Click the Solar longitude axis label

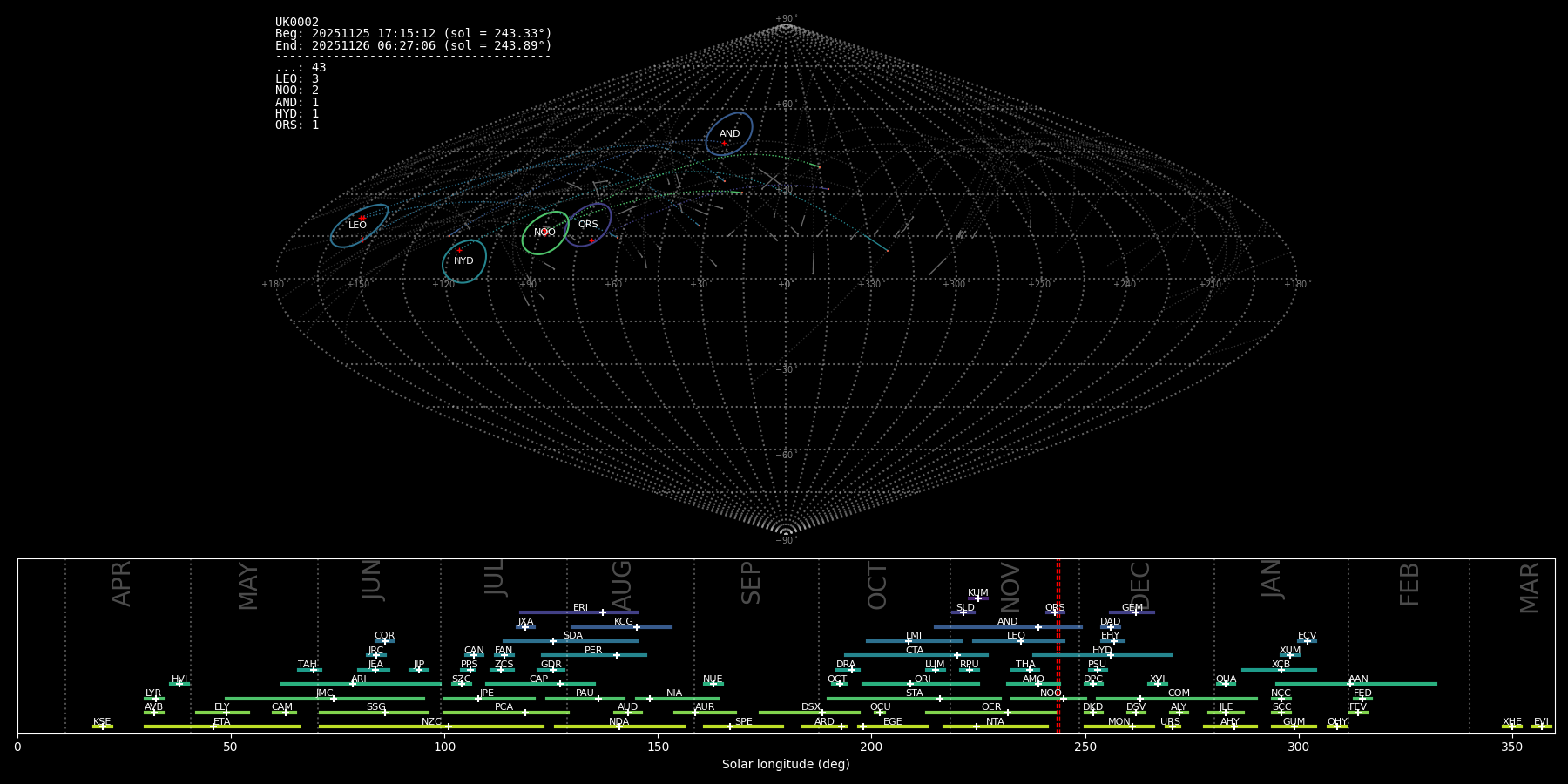click(x=785, y=765)
